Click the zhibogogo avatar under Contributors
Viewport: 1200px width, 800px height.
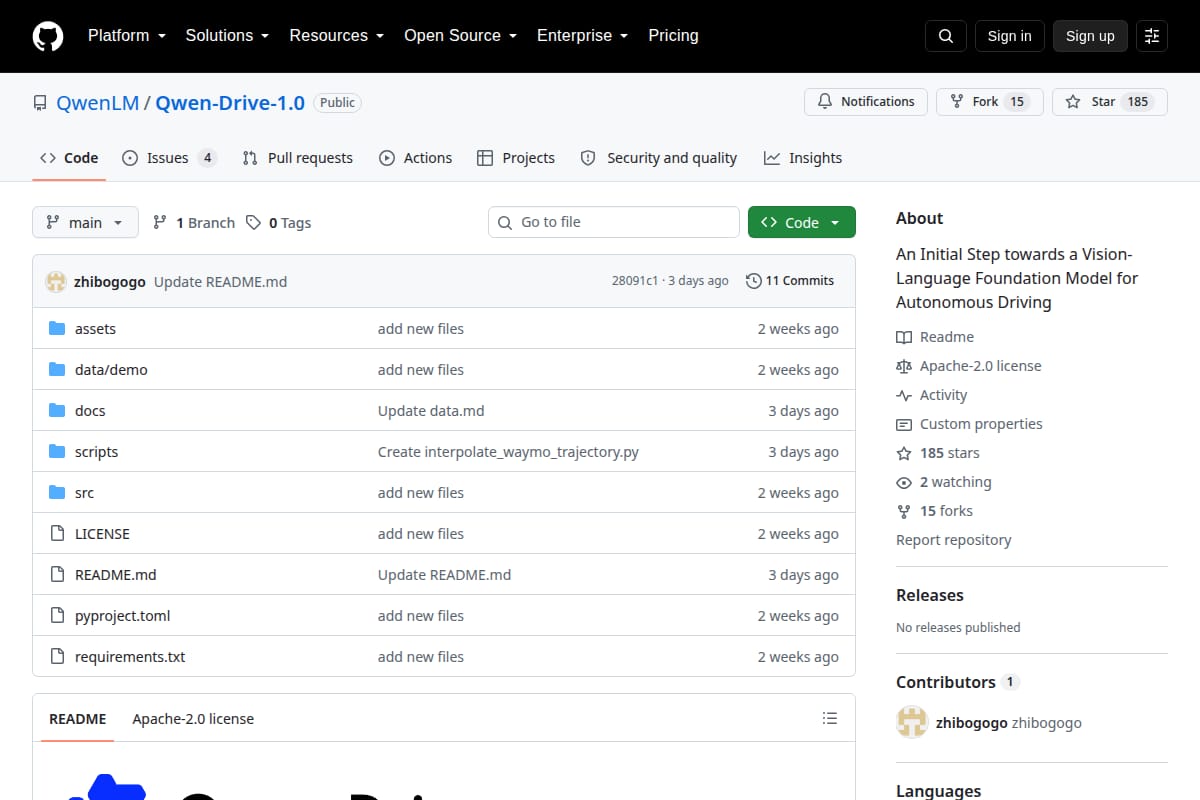(x=912, y=722)
